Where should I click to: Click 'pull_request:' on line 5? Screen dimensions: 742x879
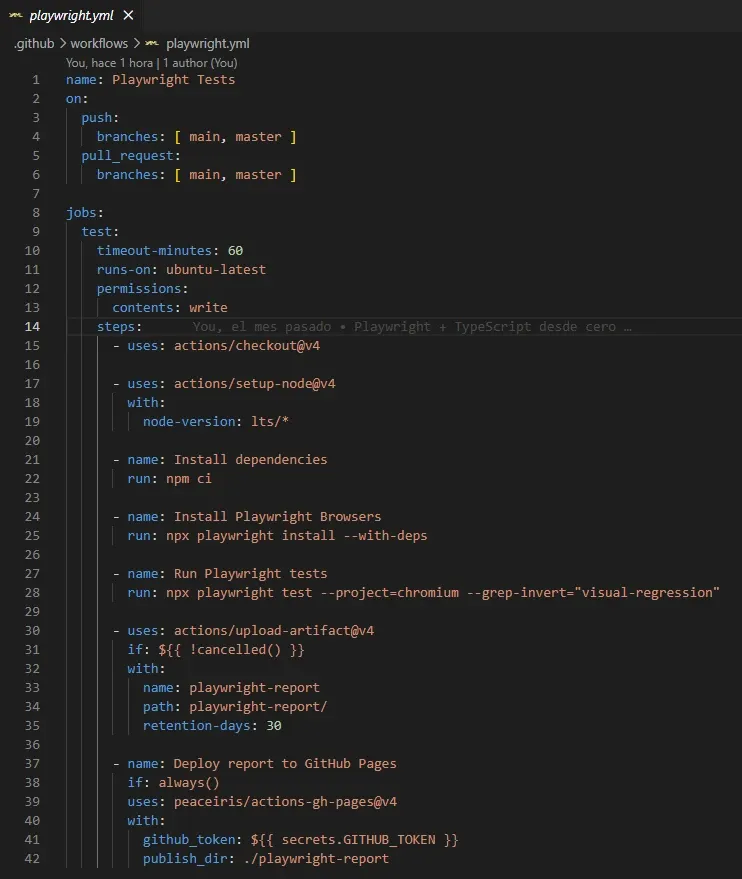[x=131, y=156]
